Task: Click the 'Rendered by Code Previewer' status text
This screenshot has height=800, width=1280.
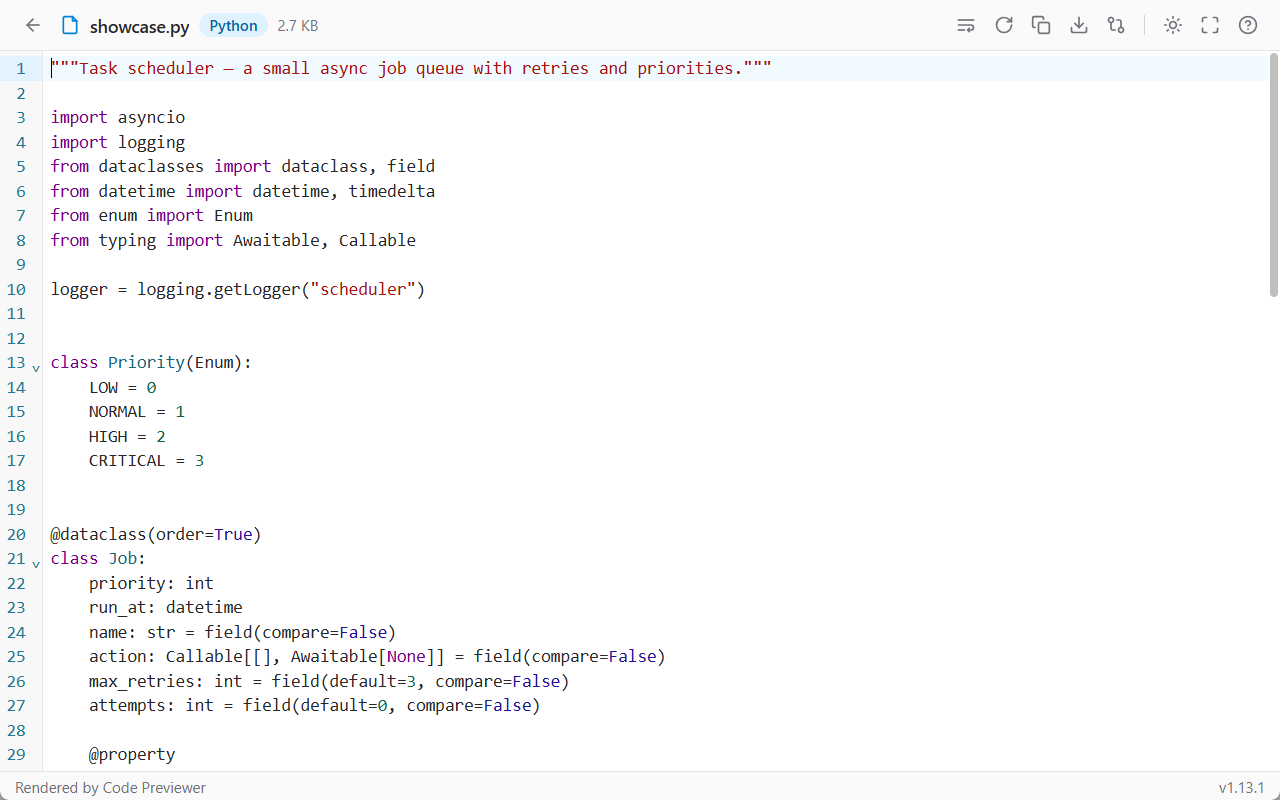Action: click(110, 788)
